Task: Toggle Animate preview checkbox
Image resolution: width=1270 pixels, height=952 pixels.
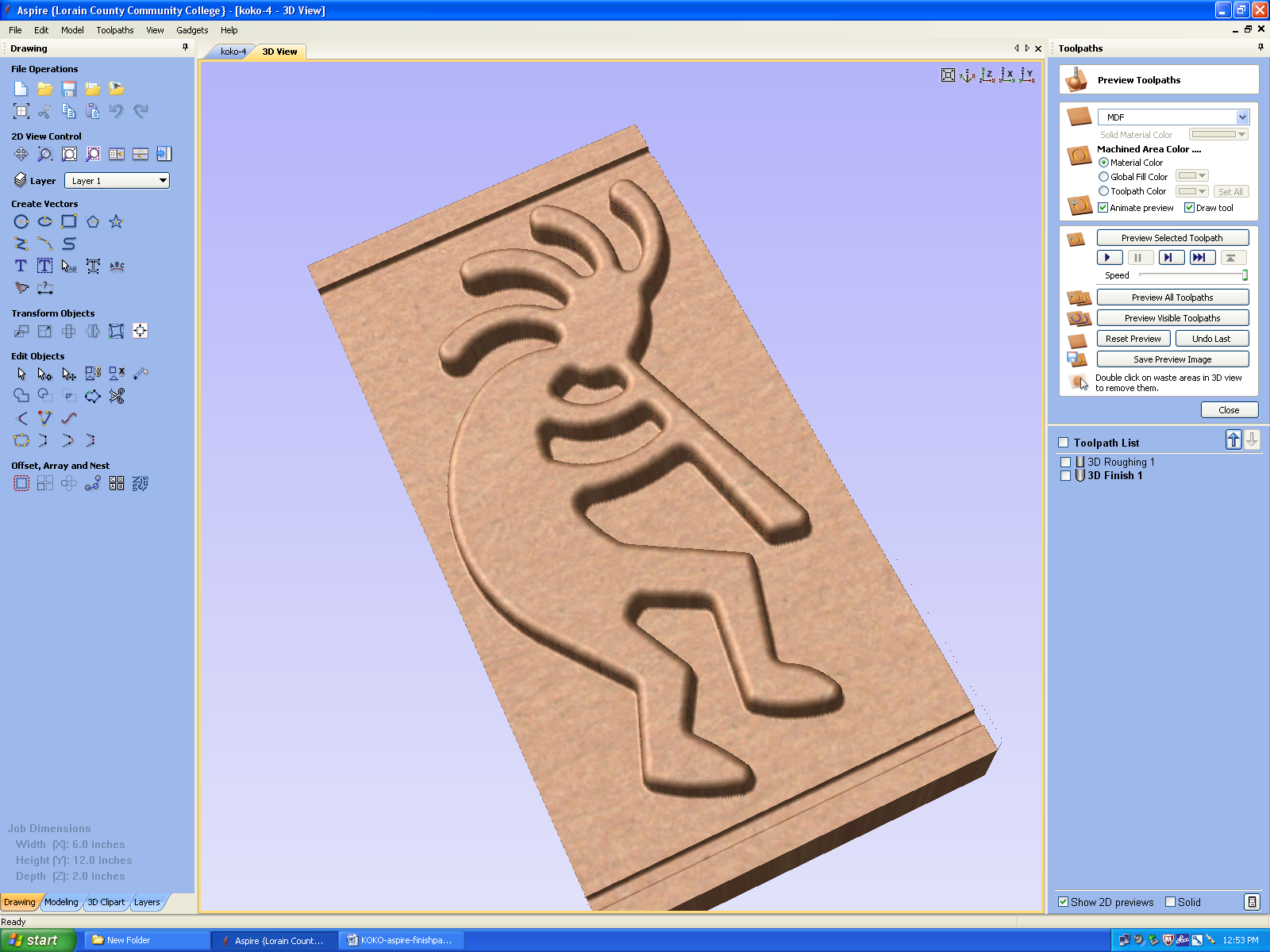Action: [1103, 208]
